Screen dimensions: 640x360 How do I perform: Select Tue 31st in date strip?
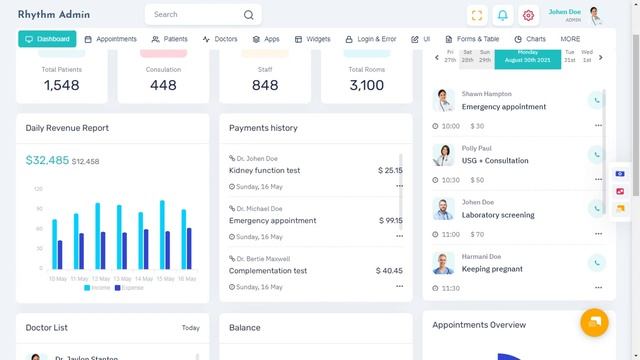[570, 56]
